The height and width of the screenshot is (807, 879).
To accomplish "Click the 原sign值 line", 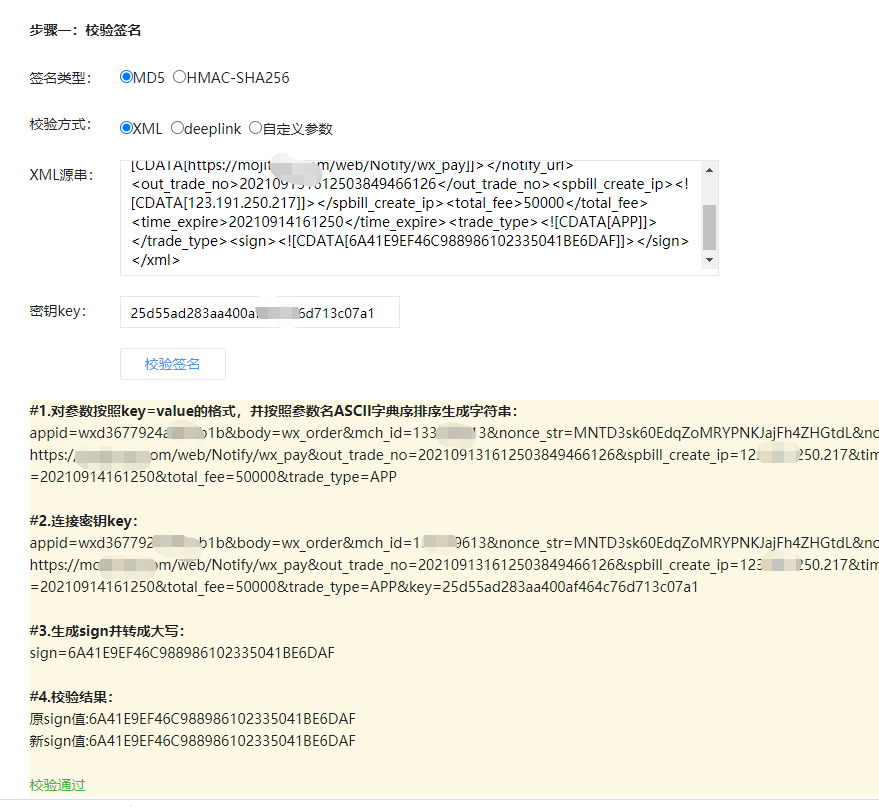I will pos(192,719).
